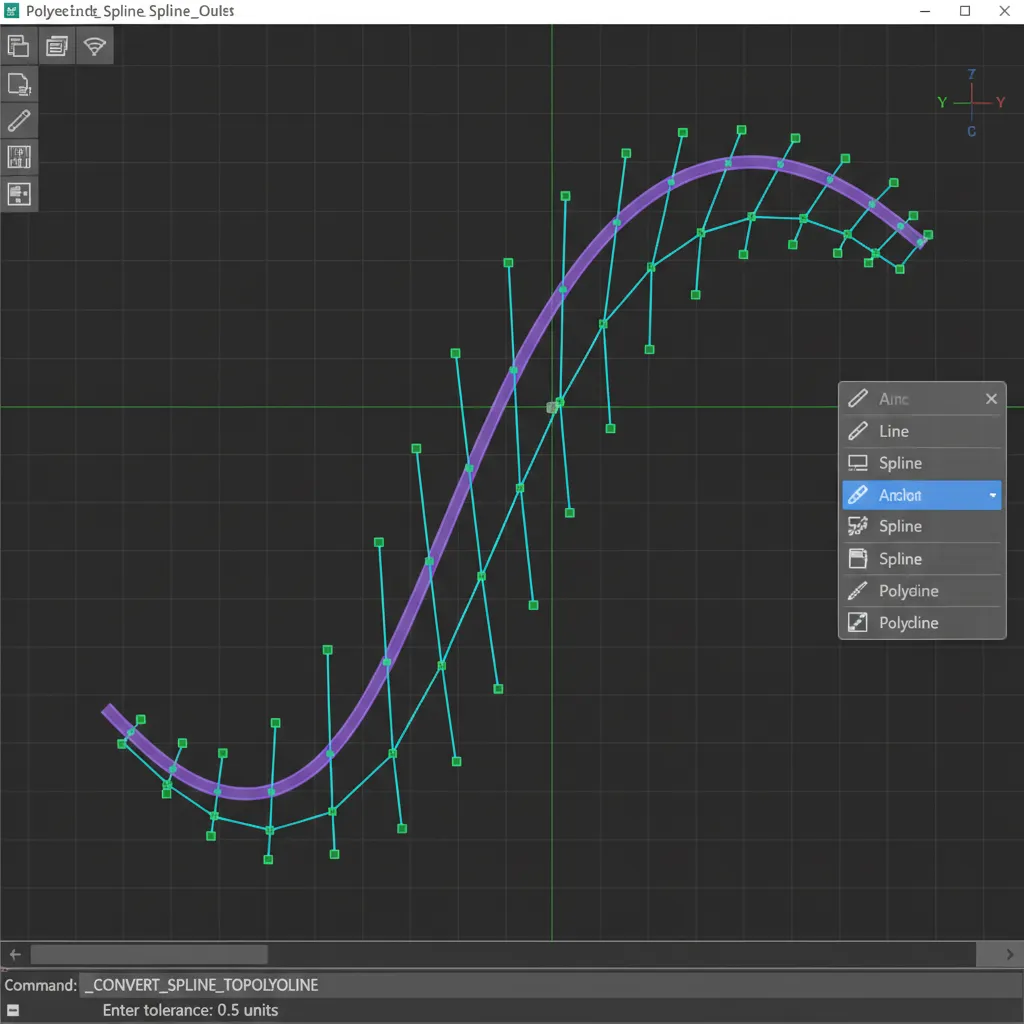Open the settings panel icon at sidebar bottom
Viewport: 1024px width, 1024px height.
[x=20, y=194]
